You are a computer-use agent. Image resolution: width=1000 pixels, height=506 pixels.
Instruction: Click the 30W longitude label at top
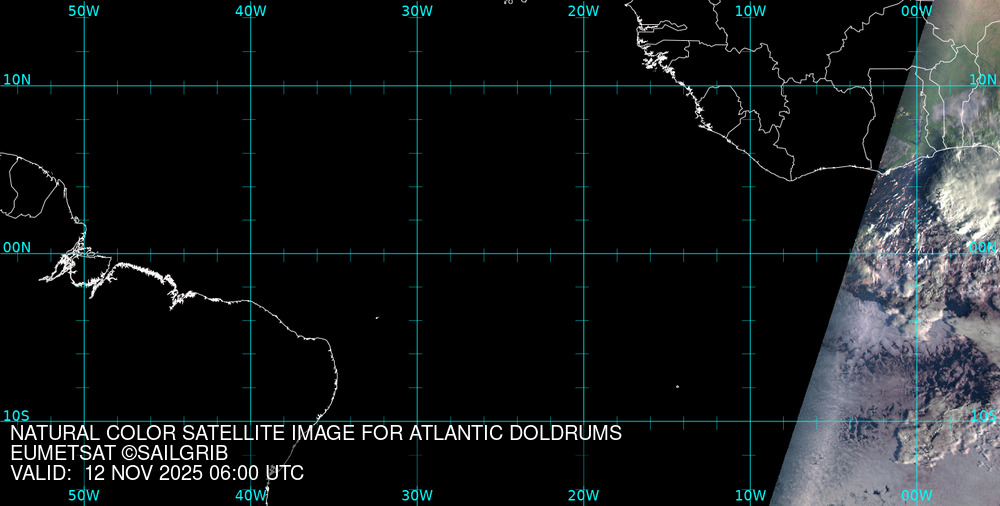(x=416, y=10)
